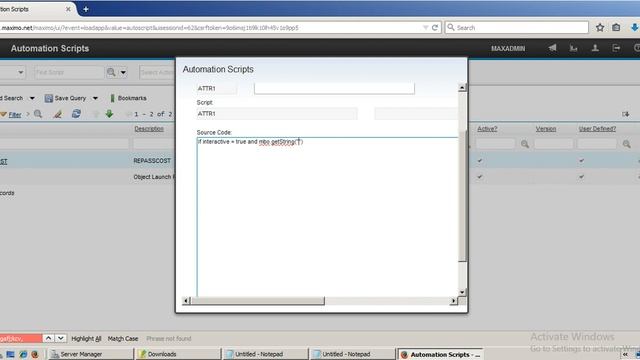Click the Find Script search magnifier icon
This screenshot has height=360, width=640.
[x=111, y=73]
